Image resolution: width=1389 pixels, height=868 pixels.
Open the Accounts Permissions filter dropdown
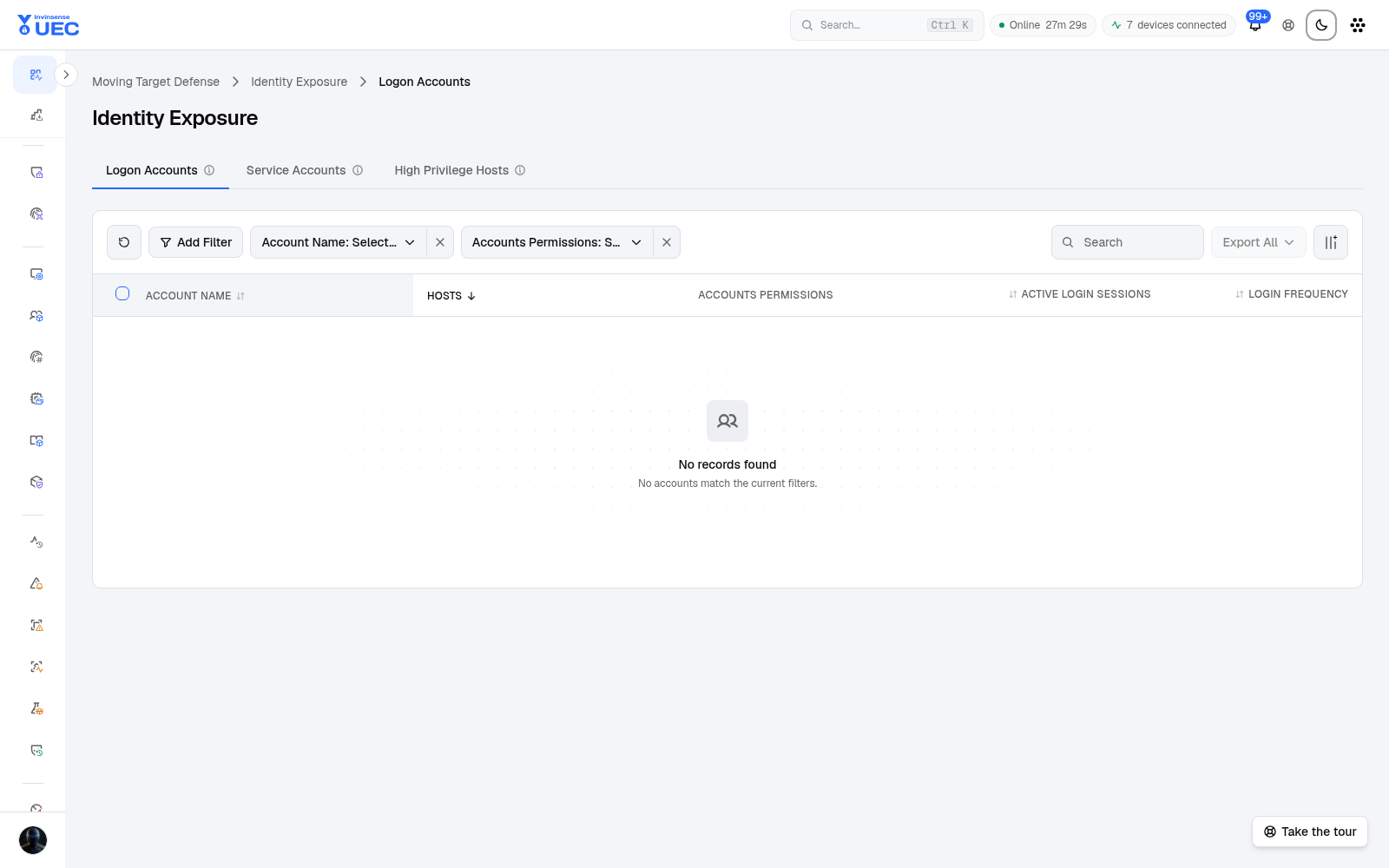pos(556,242)
